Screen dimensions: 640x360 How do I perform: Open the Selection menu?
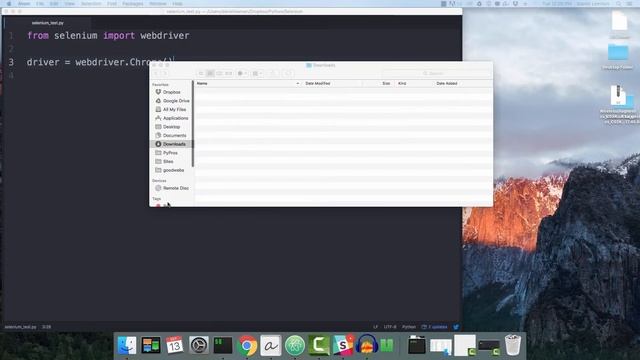click(91, 4)
